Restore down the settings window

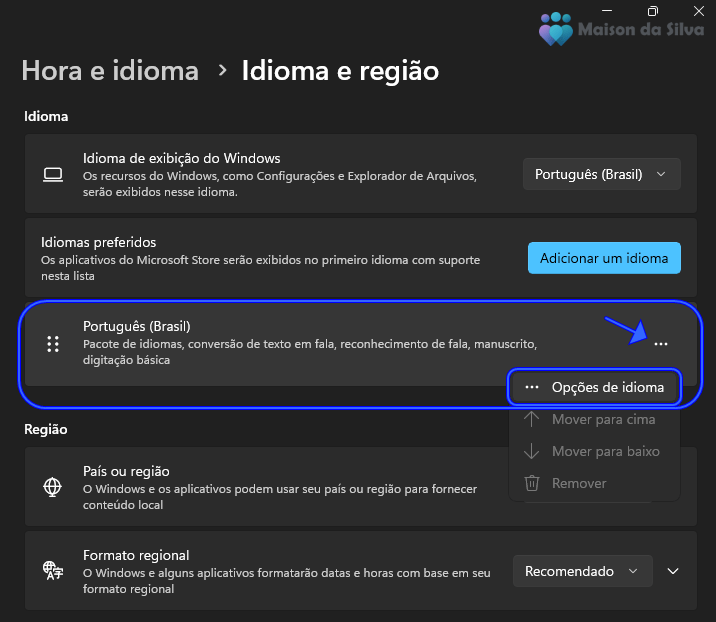click(x=653, y=11)
